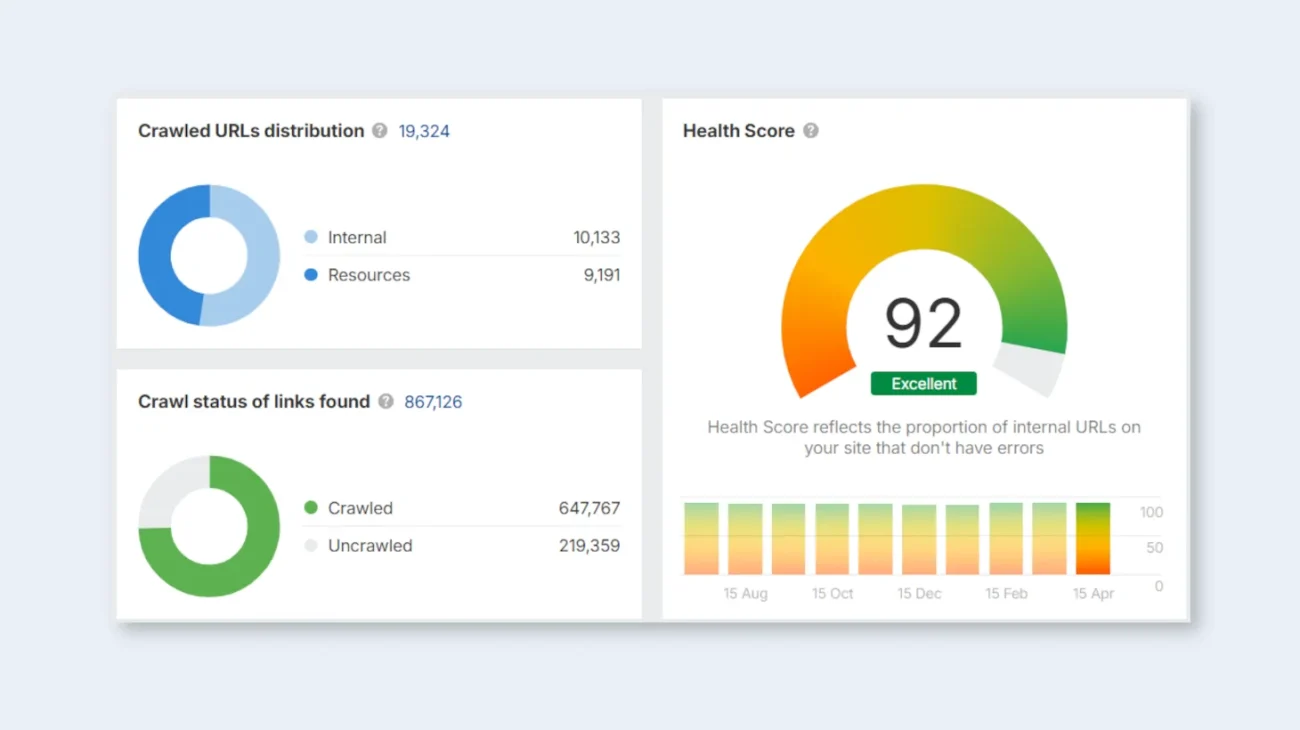The height and width of the screenshot is (730, 1300).
Task: Select the Uncrawled legend row
Action: point(462,546)
